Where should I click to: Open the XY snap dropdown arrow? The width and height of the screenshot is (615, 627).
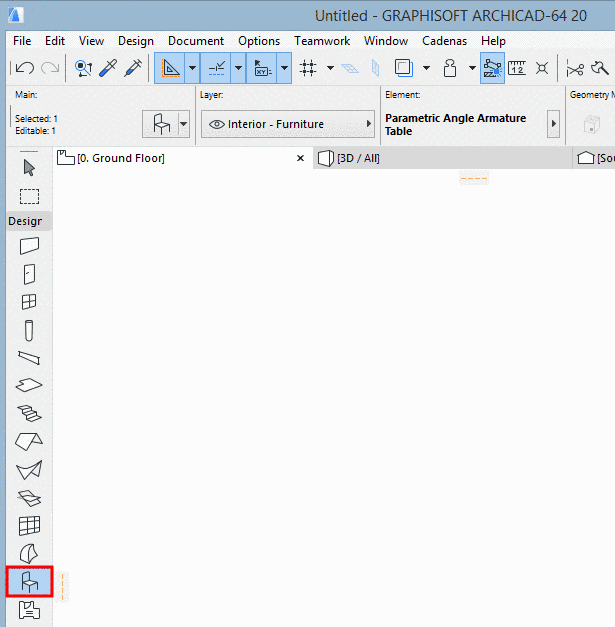(284, 68)
